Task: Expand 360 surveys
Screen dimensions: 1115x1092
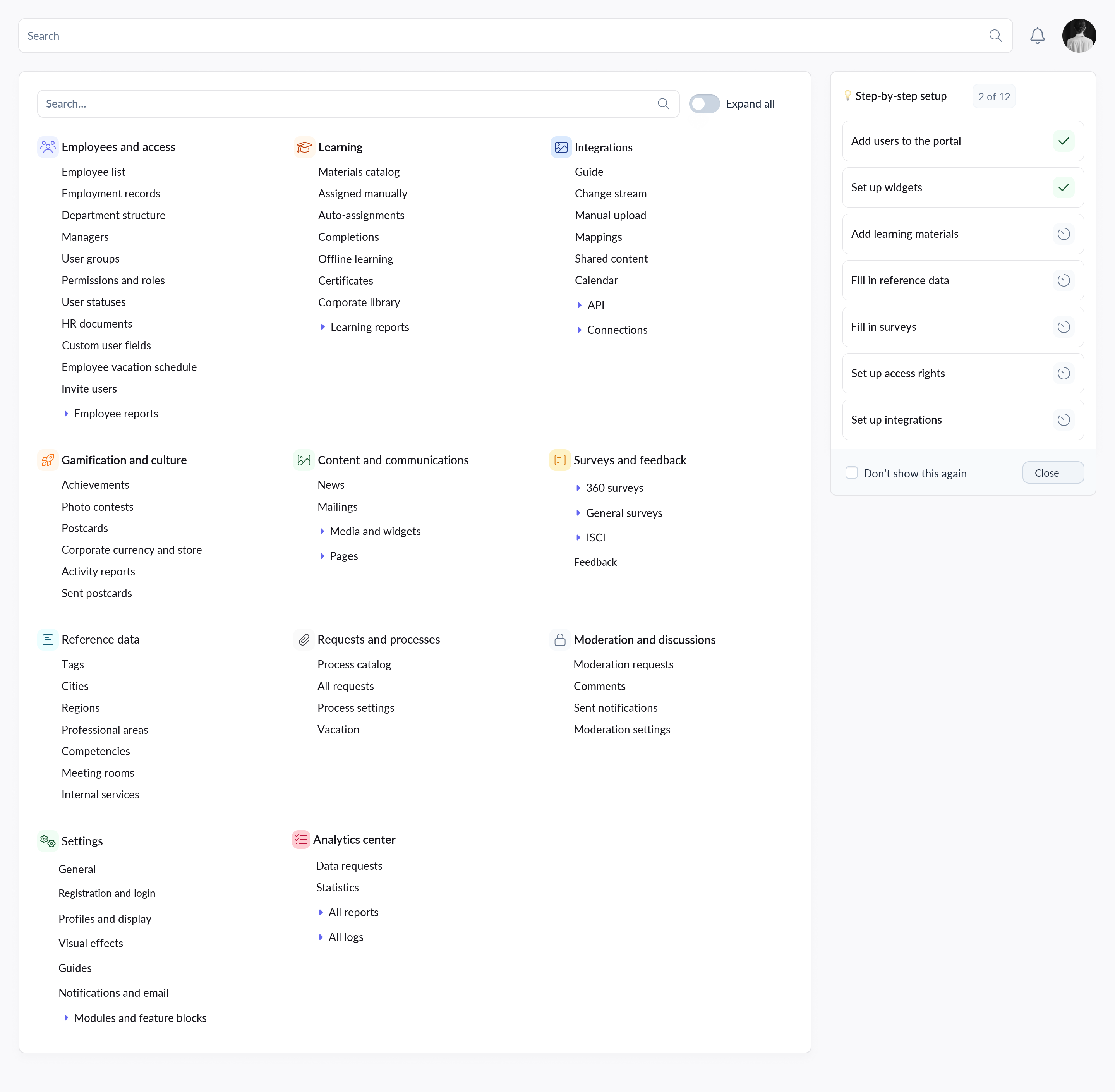Action: [578, 488]
